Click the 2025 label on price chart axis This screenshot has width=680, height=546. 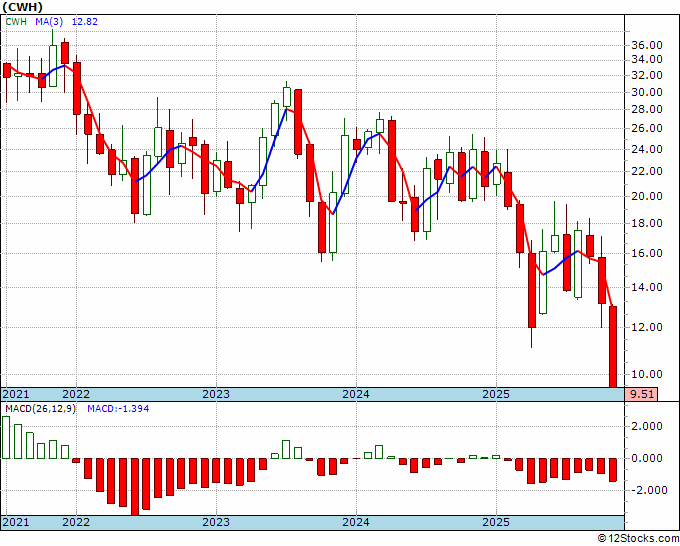click(x=496, y=394)
